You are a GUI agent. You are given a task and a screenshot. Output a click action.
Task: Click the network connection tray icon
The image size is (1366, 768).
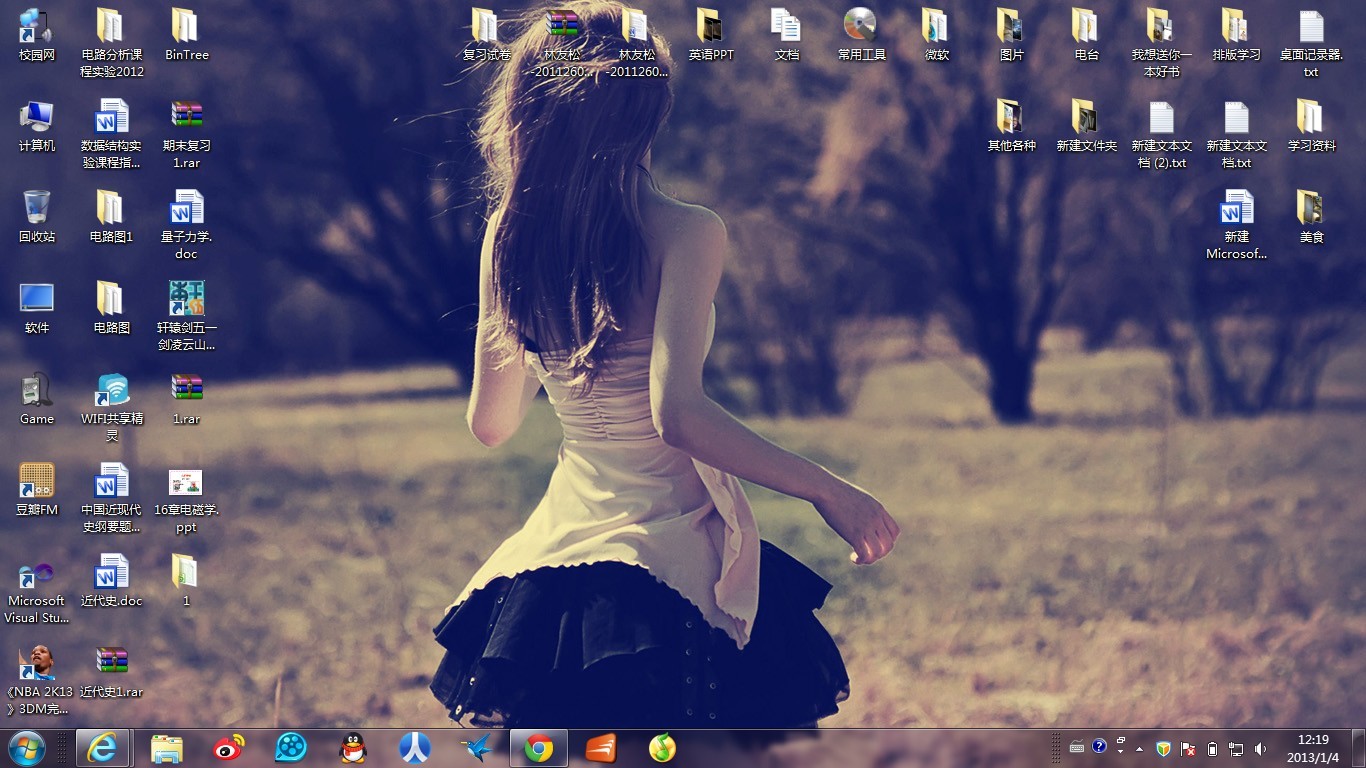1236,748
